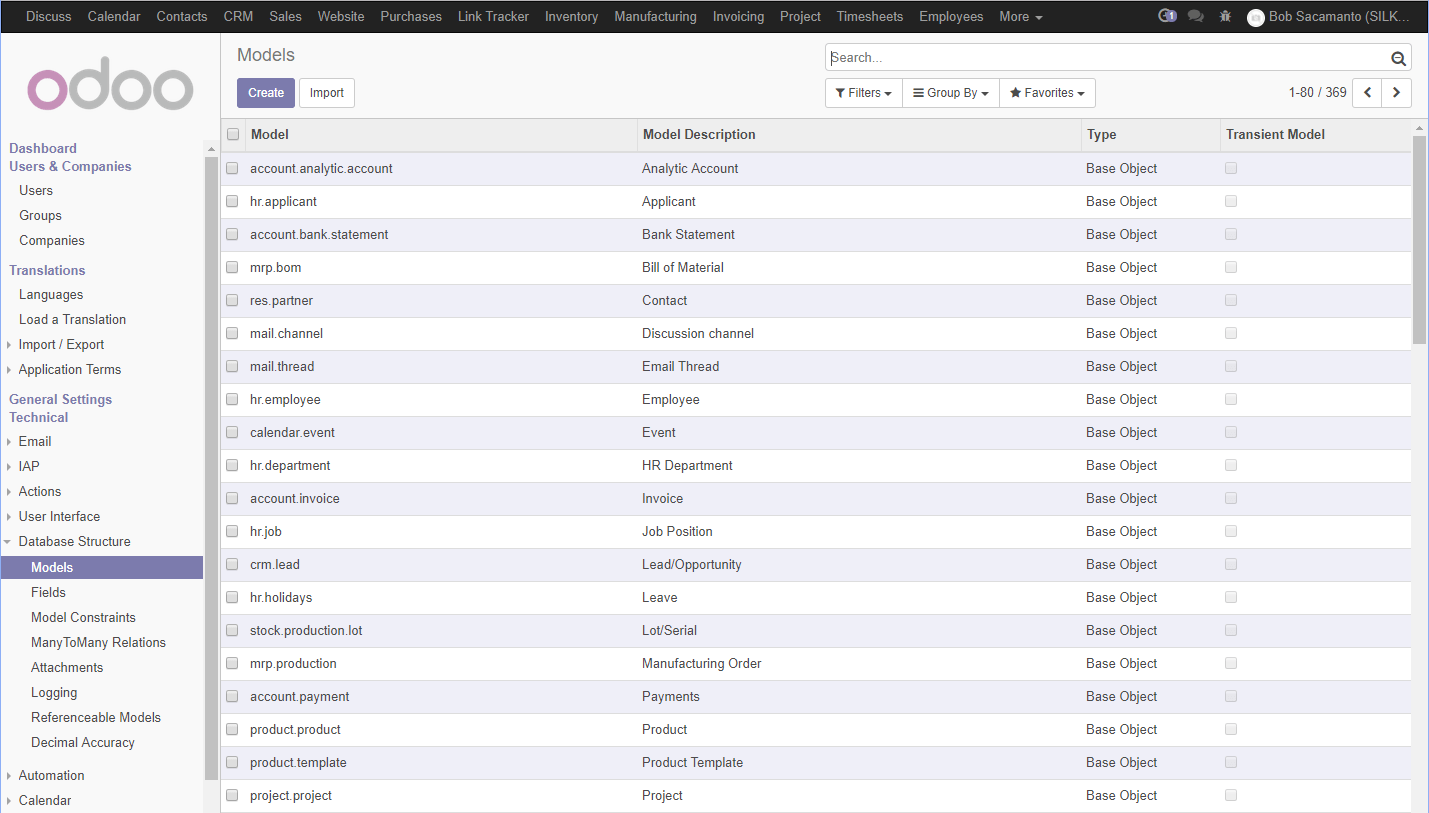Expand the Application Terms section
This screenshot has width=1429, height=813.
pos(69,369)
